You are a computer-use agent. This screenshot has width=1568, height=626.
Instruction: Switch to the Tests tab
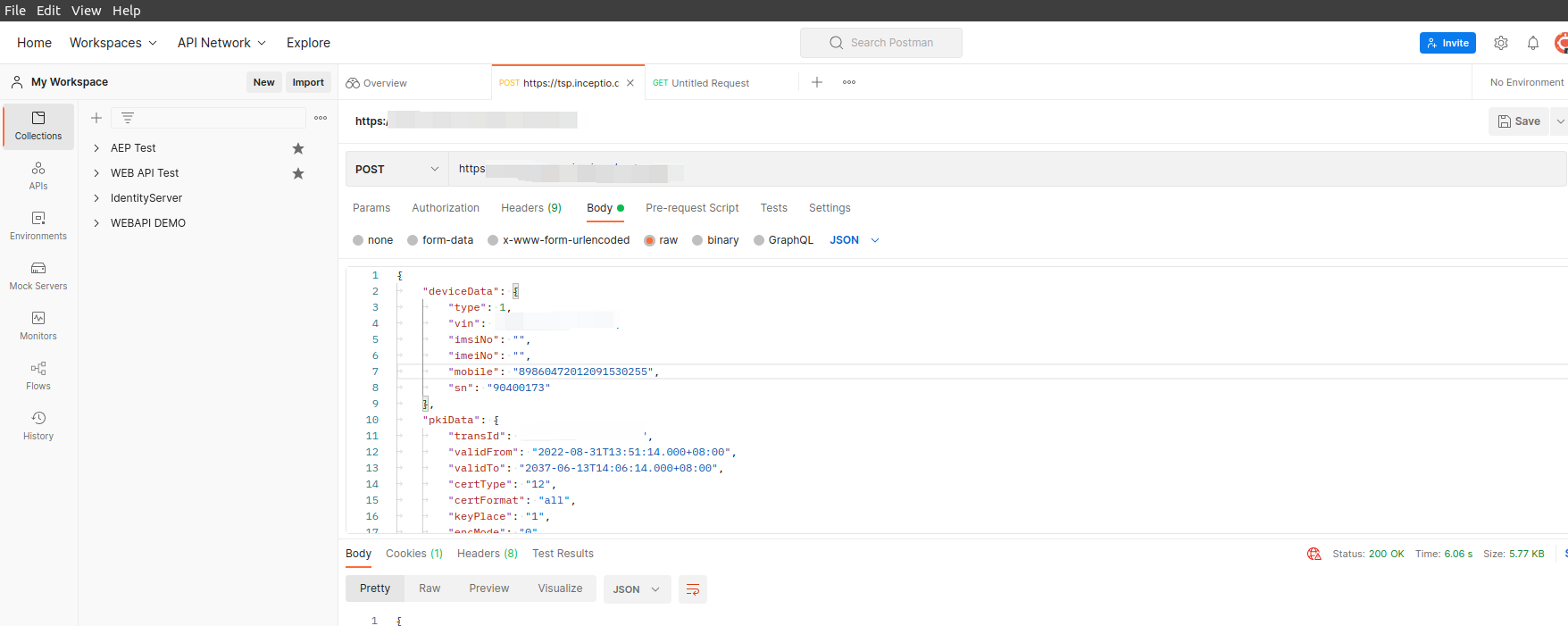774,208
